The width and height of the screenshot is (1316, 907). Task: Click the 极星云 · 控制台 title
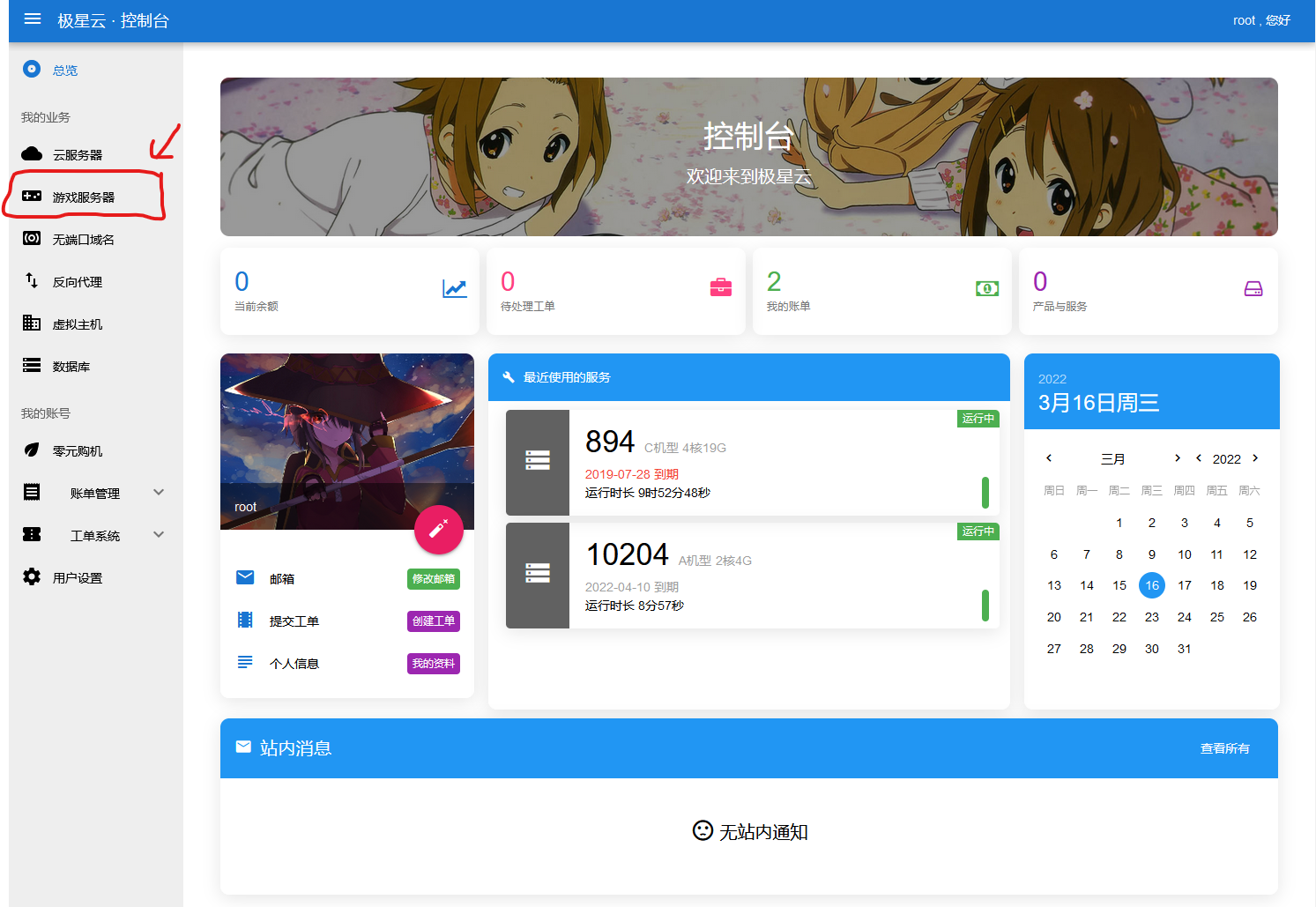click(x=113, y=20)
